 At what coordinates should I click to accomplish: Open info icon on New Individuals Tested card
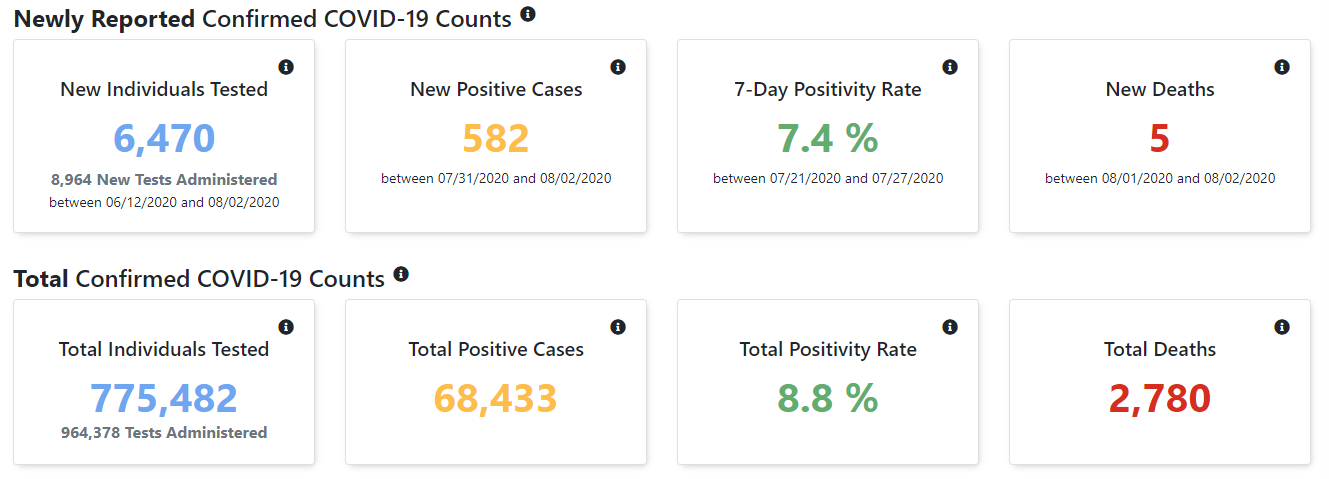coord(286,67)
